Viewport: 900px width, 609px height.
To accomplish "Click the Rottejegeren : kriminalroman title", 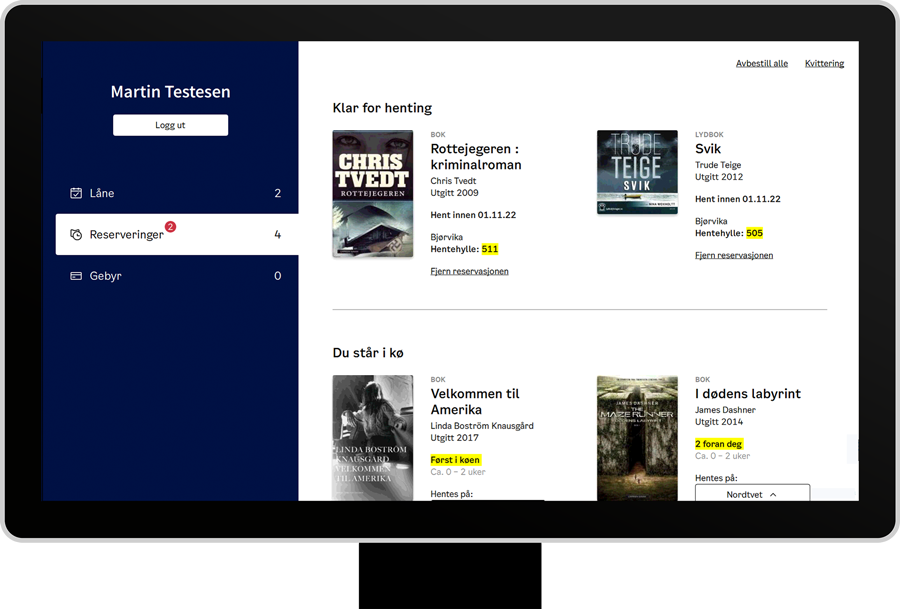I will (x=475, y=157).
